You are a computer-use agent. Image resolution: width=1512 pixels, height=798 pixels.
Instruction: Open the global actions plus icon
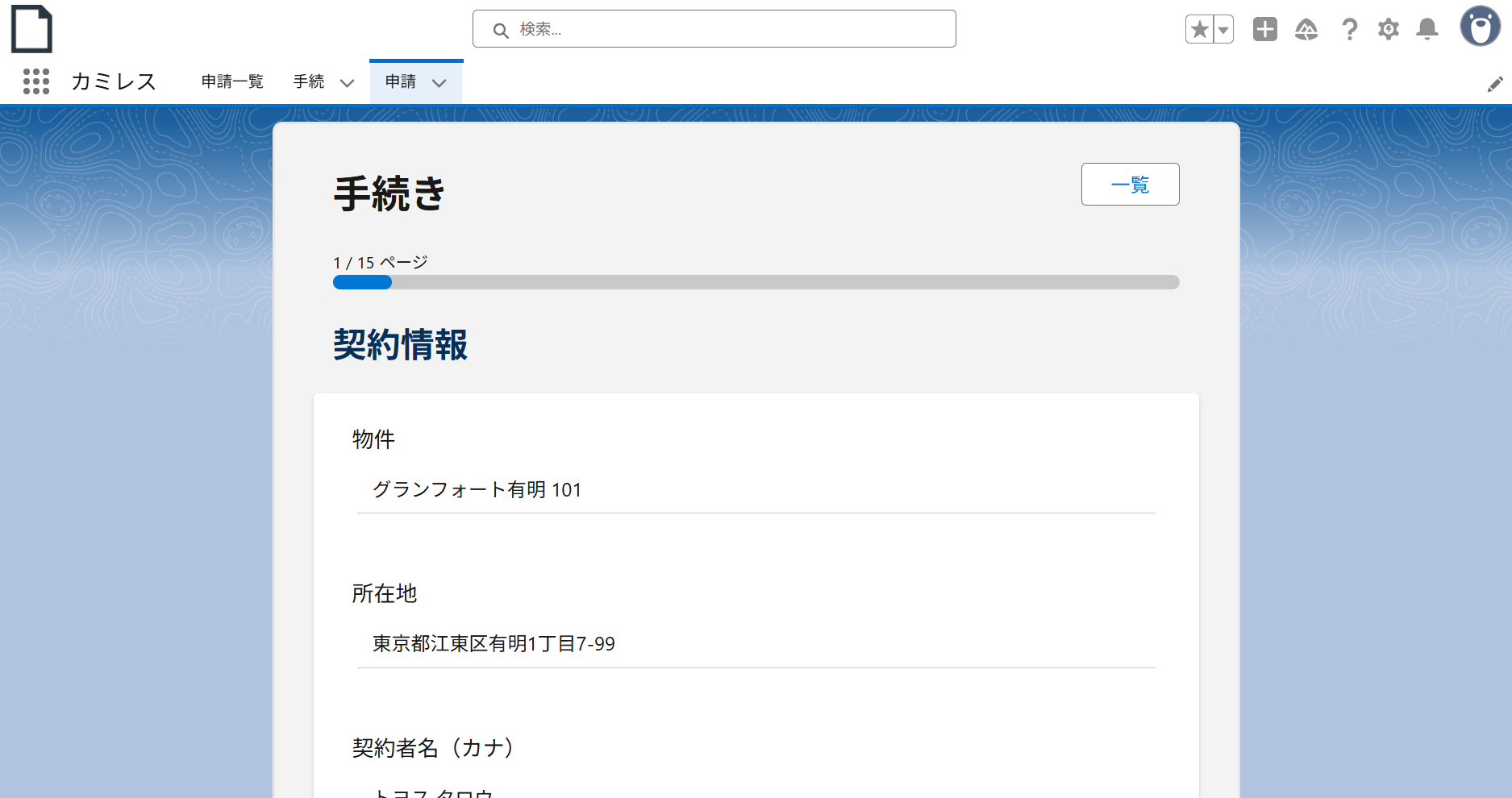1264,28
